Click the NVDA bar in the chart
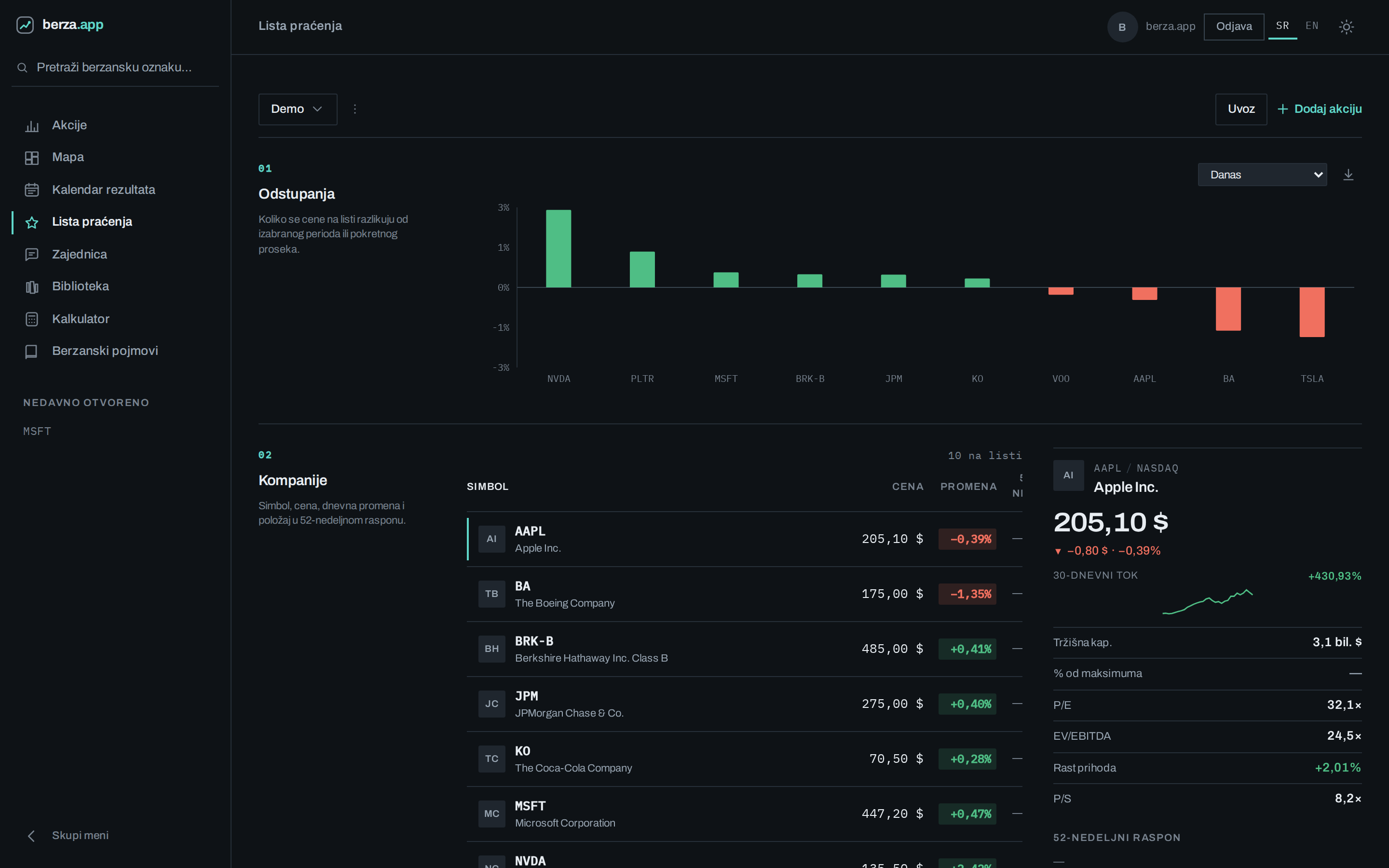This screenshot has width=1389, height=868. 558,248
